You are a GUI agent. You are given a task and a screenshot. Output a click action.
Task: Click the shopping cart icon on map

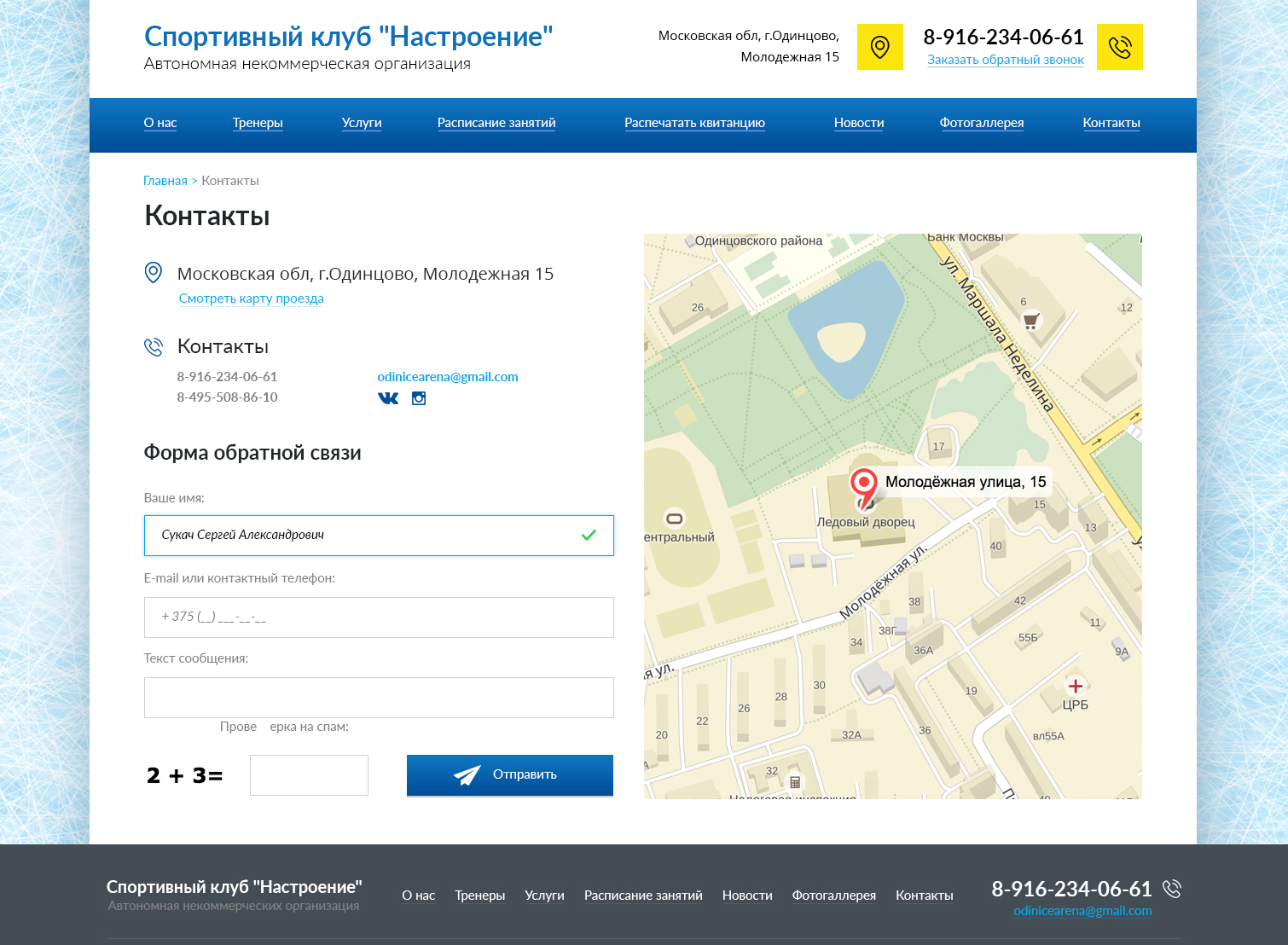[1030, 322]
